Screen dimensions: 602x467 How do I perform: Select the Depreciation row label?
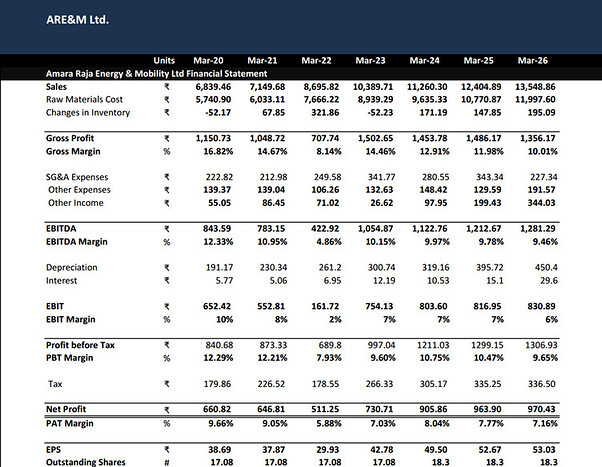(71, 267)
